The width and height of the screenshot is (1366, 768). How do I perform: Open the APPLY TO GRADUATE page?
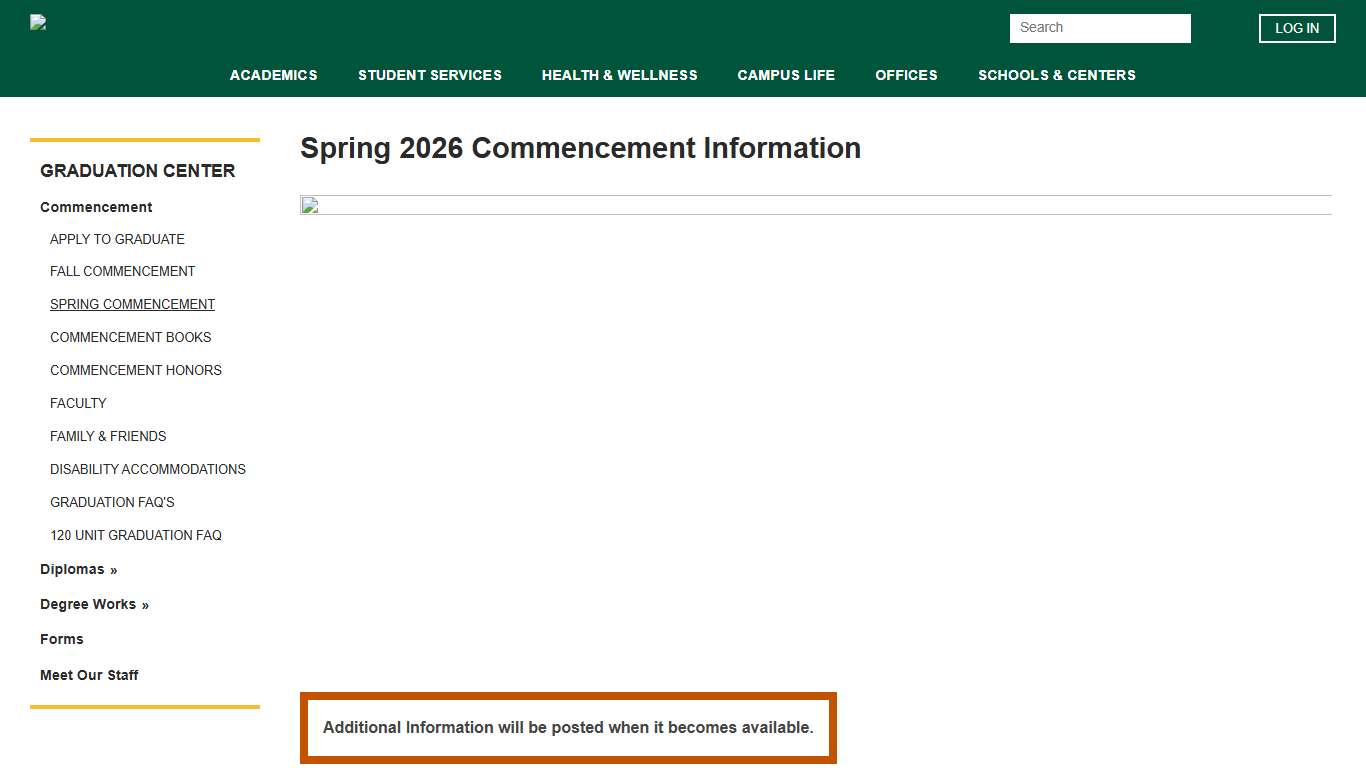click(117, 239)
